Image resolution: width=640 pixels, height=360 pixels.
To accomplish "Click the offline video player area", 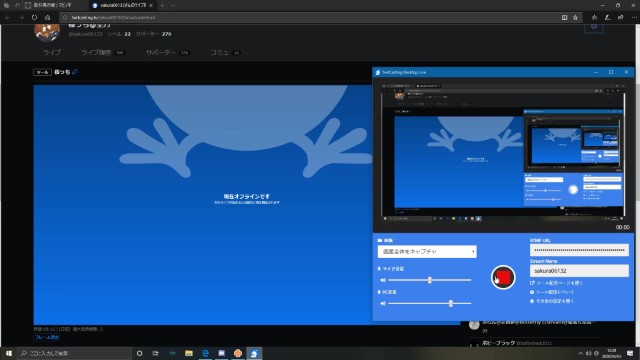I will [247, 205].
